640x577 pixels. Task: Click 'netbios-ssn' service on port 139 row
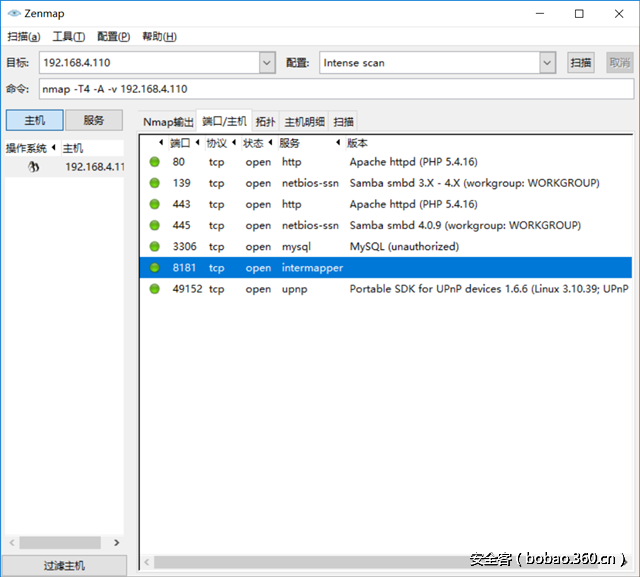point(310,183)
